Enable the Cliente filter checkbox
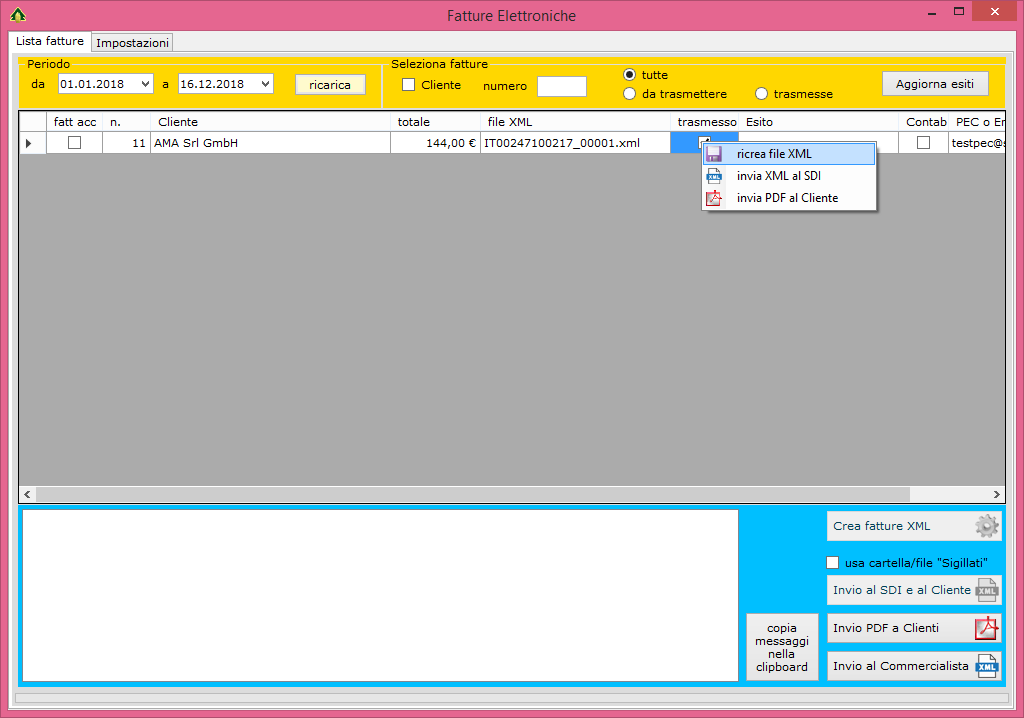The image size is (1024, 718). coord(408,85)
